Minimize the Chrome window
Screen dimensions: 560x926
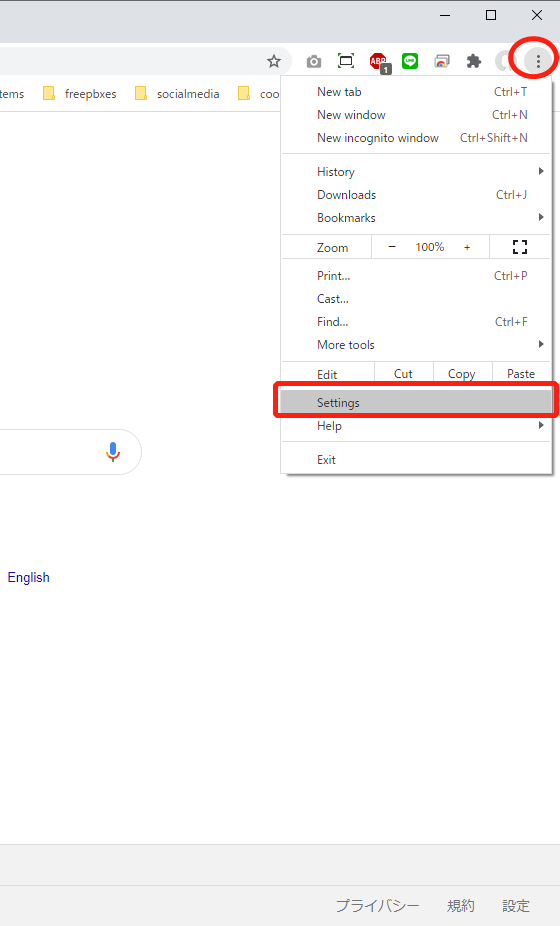(x=445, y=15)
